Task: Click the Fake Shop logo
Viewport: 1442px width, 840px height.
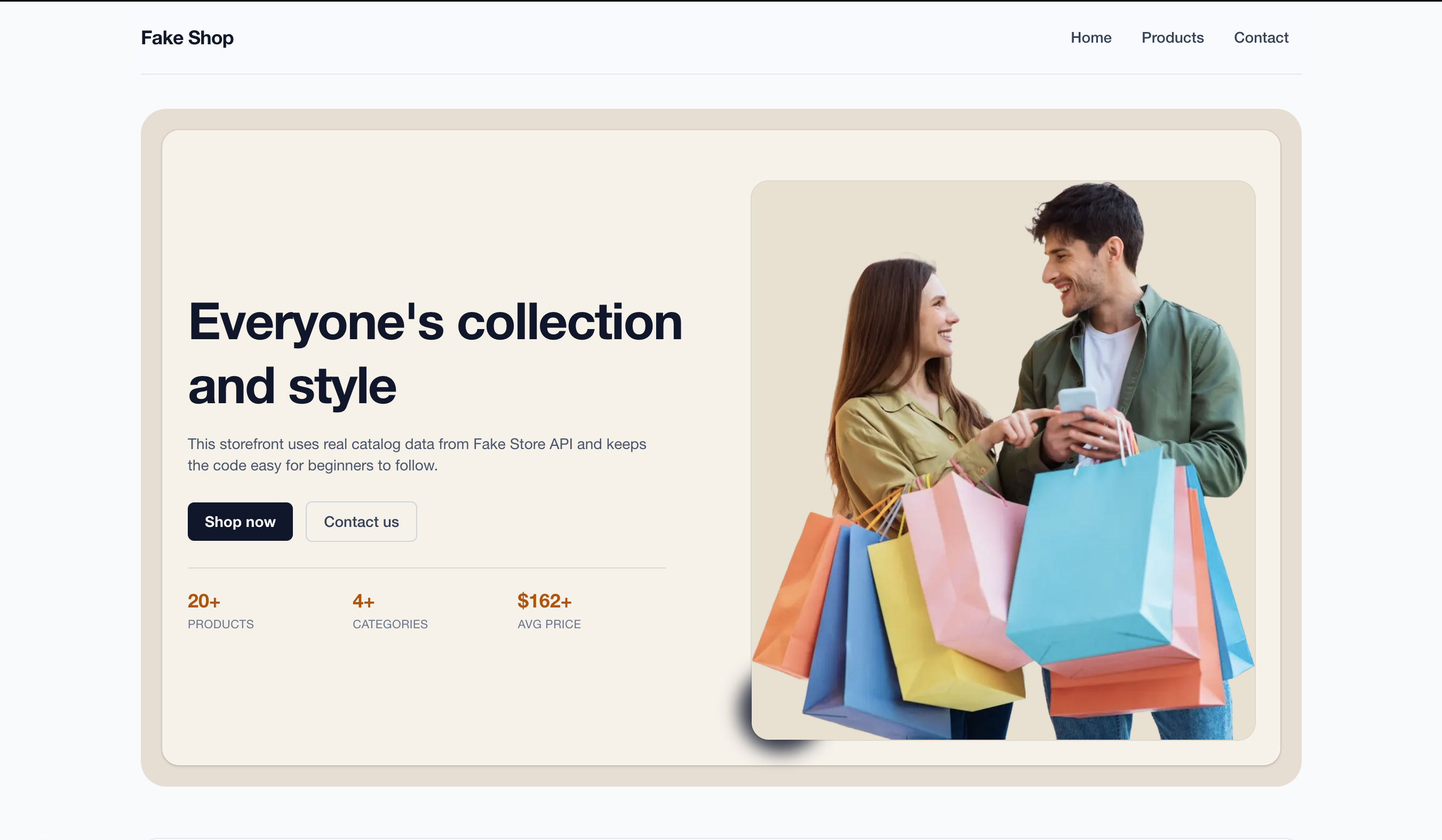Action: (x=187, y=38)
